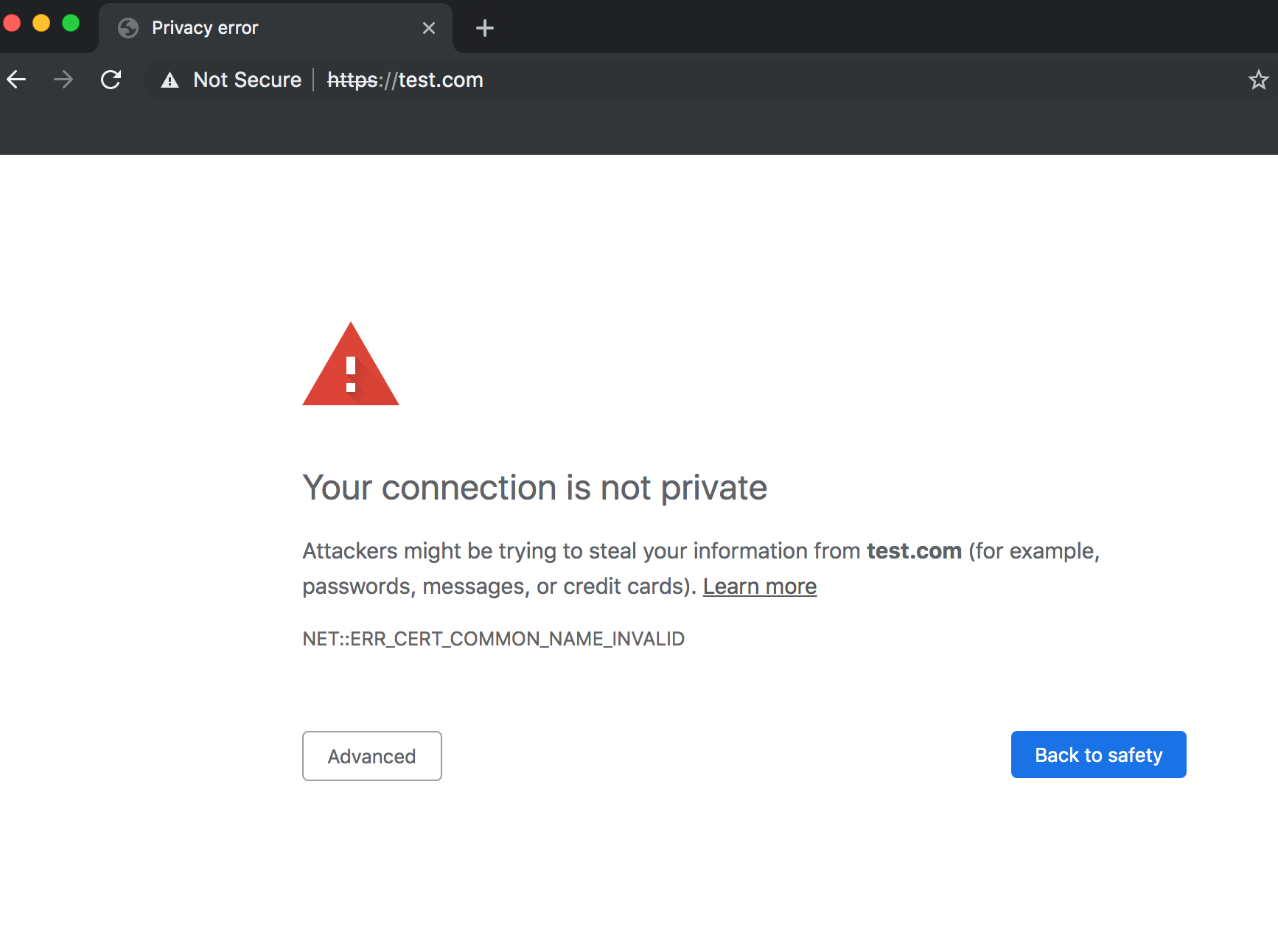Click the red close traffic light
The width and height of the screenshot is (1278, 952).
[x=13, y=23]
